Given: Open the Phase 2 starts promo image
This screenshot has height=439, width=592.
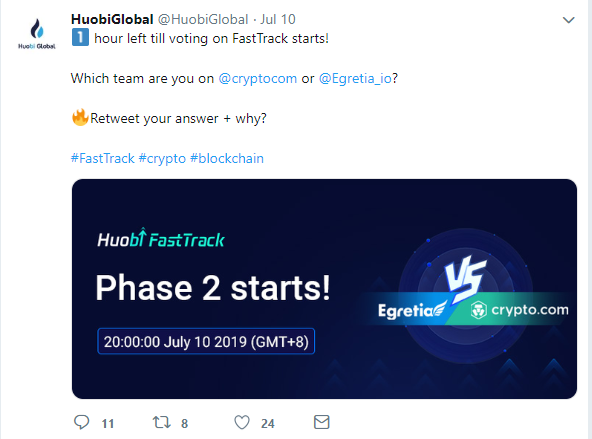Looking at the screenshot, I should (324, 289).
